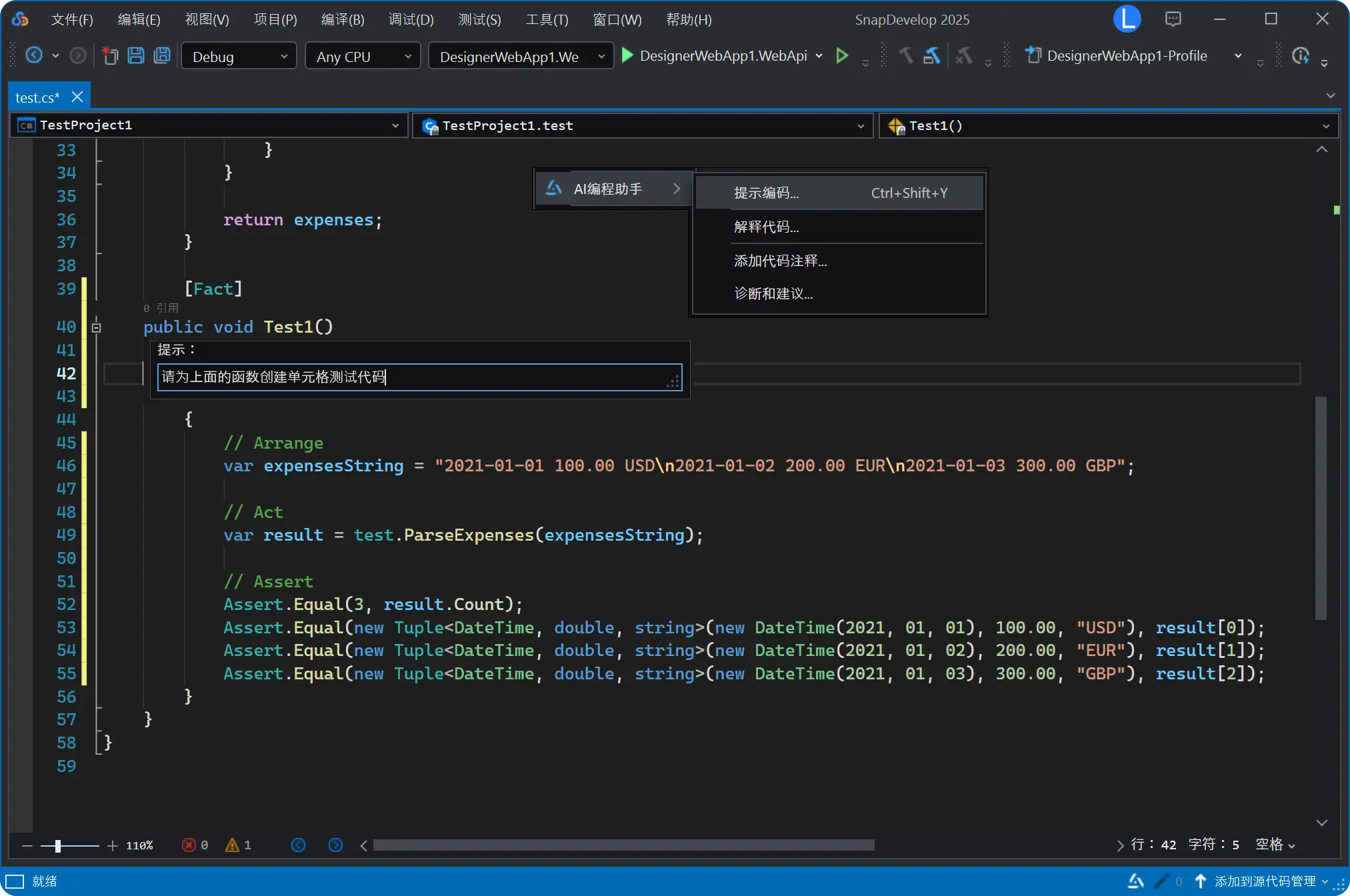Open the feedback speech bubble icon
Viewport: 1350px width, 896px height.
[x=1173, y=19]
